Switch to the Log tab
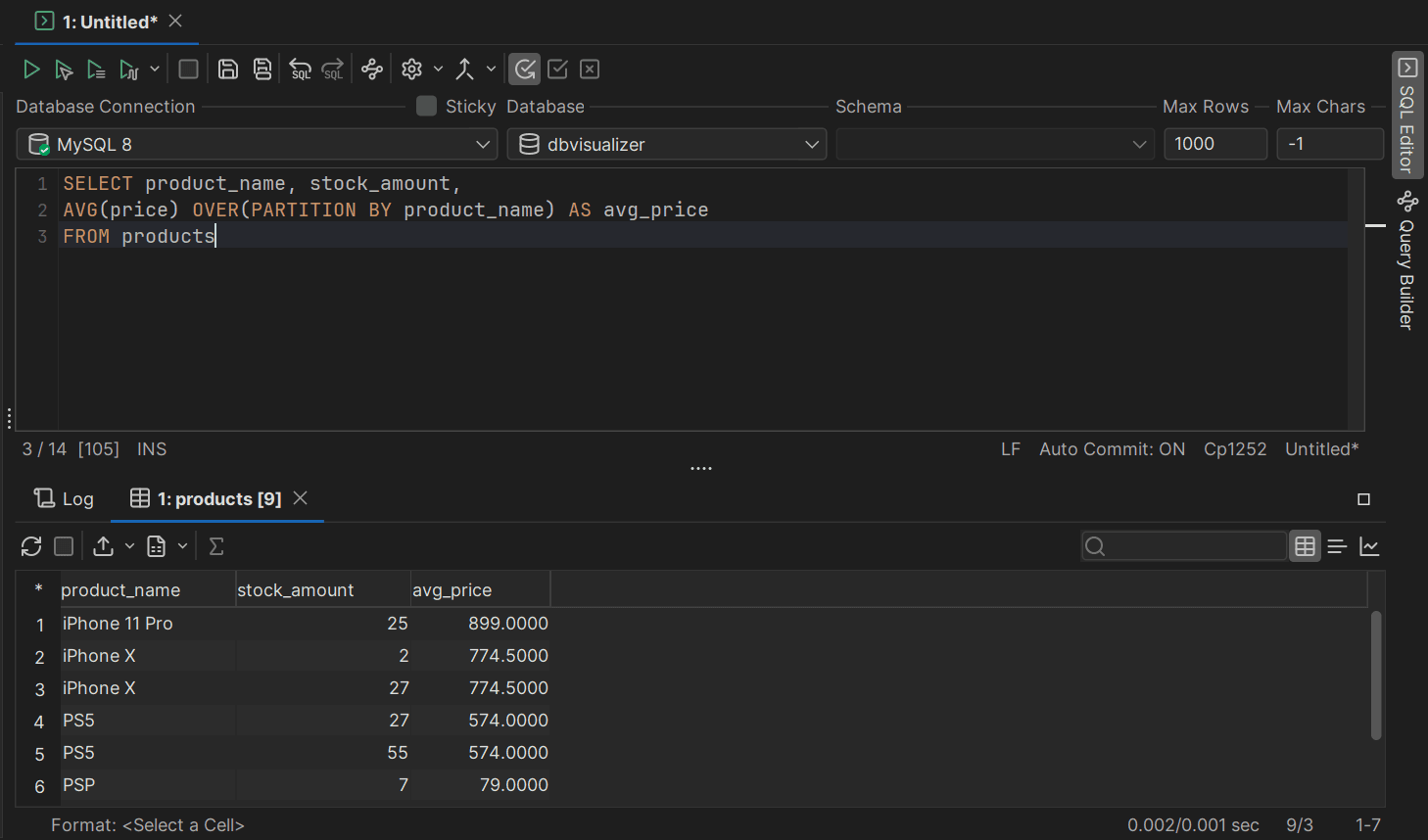Image resolution: width=1428 pixels, height=840 pixels. coord(65,499)
